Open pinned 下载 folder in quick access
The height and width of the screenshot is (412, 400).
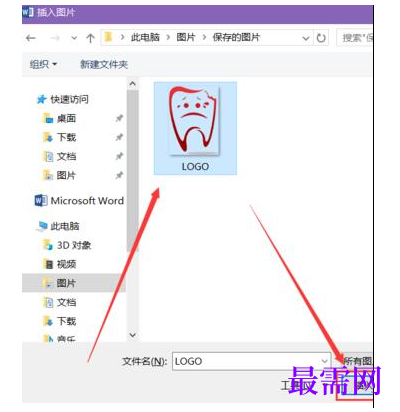tap(66, 137)
